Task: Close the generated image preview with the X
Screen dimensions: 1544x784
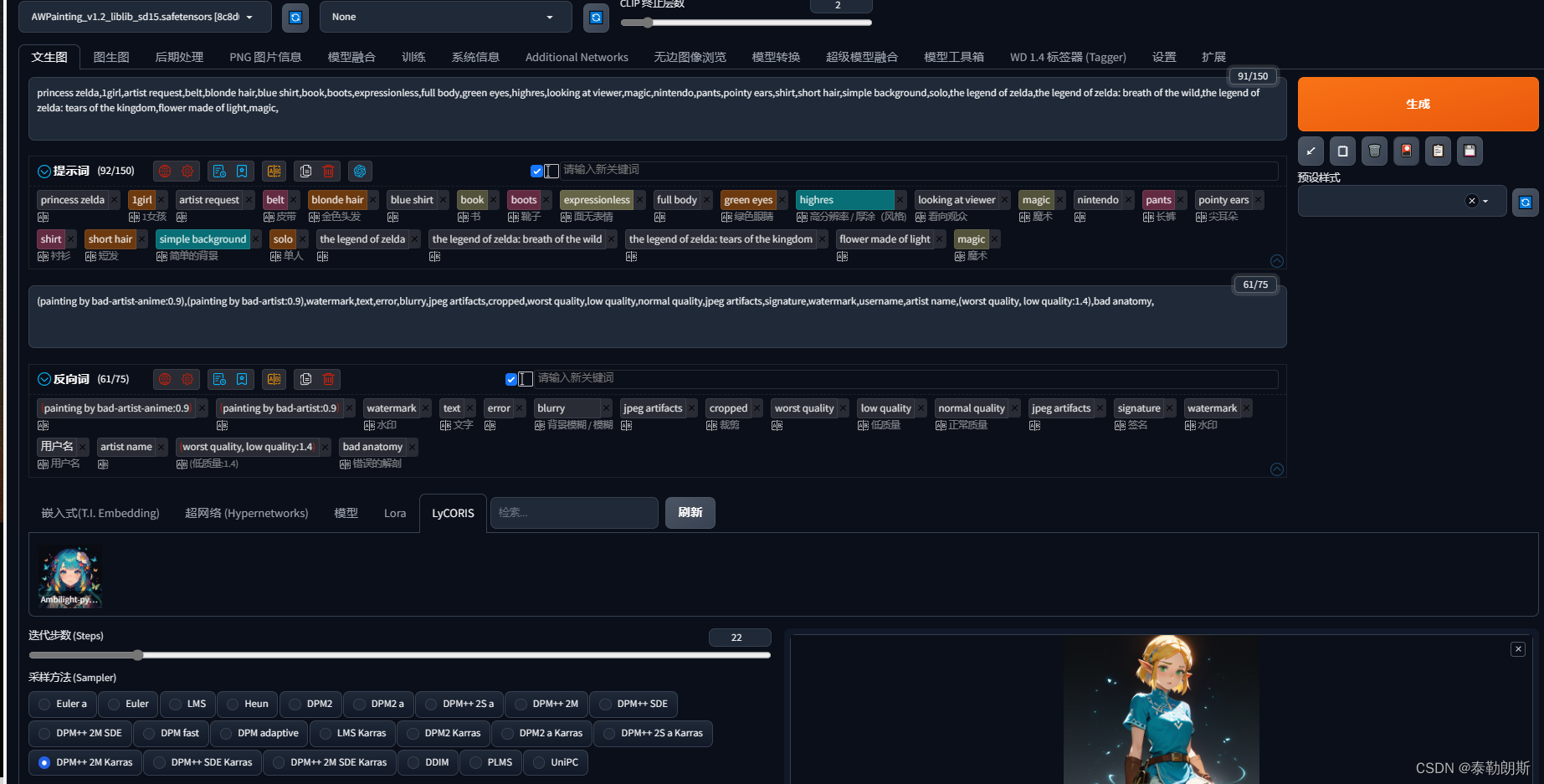Action: pyautogui.click(x=1518, y=649)
